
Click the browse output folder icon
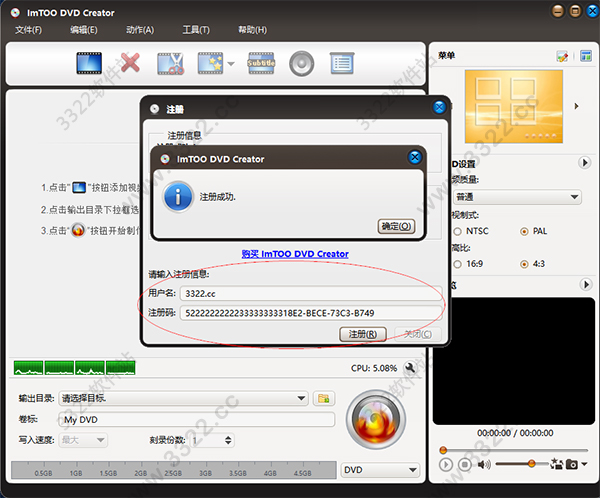coord(324,398)
